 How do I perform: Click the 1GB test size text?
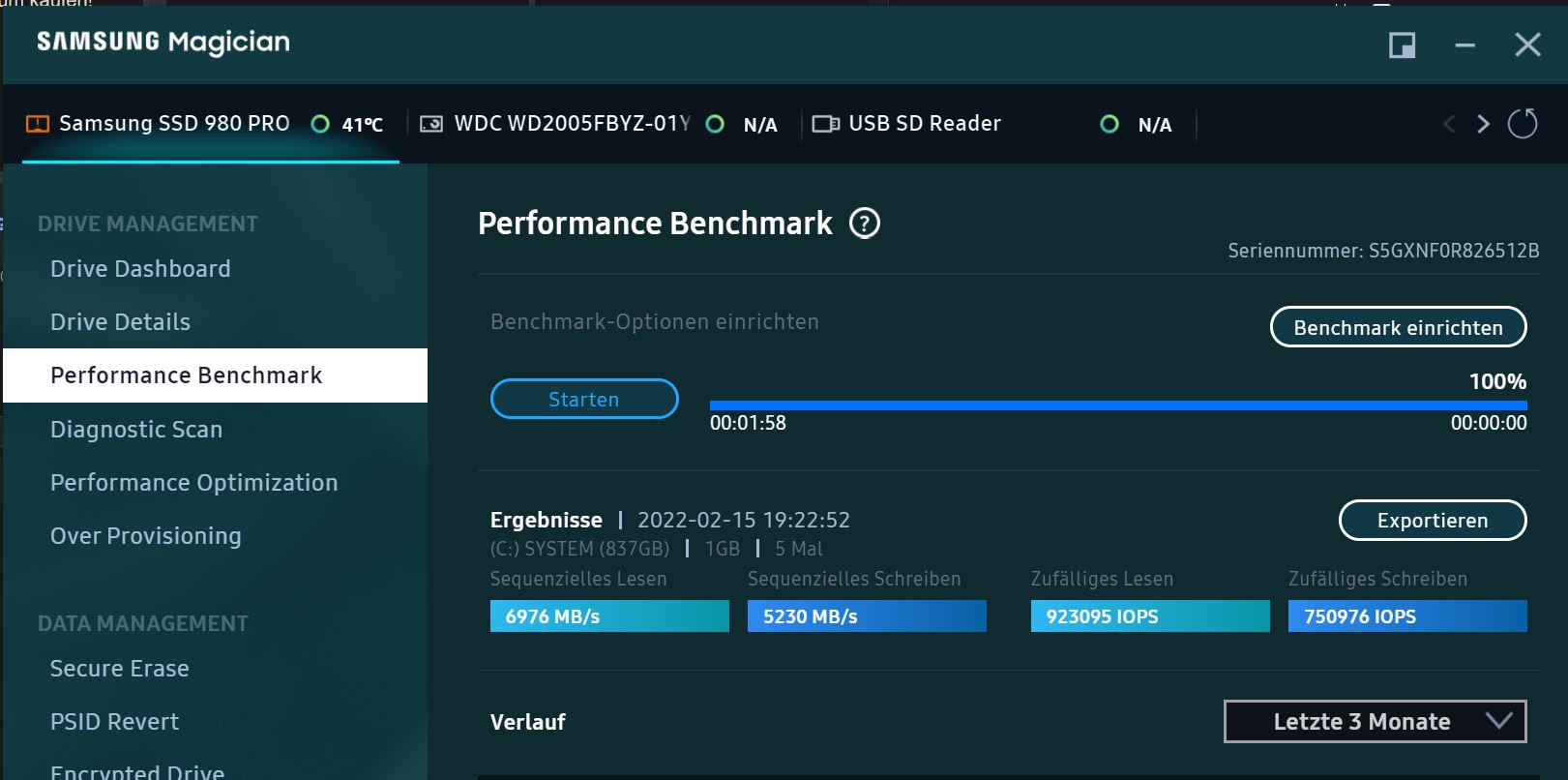[723, 549]
